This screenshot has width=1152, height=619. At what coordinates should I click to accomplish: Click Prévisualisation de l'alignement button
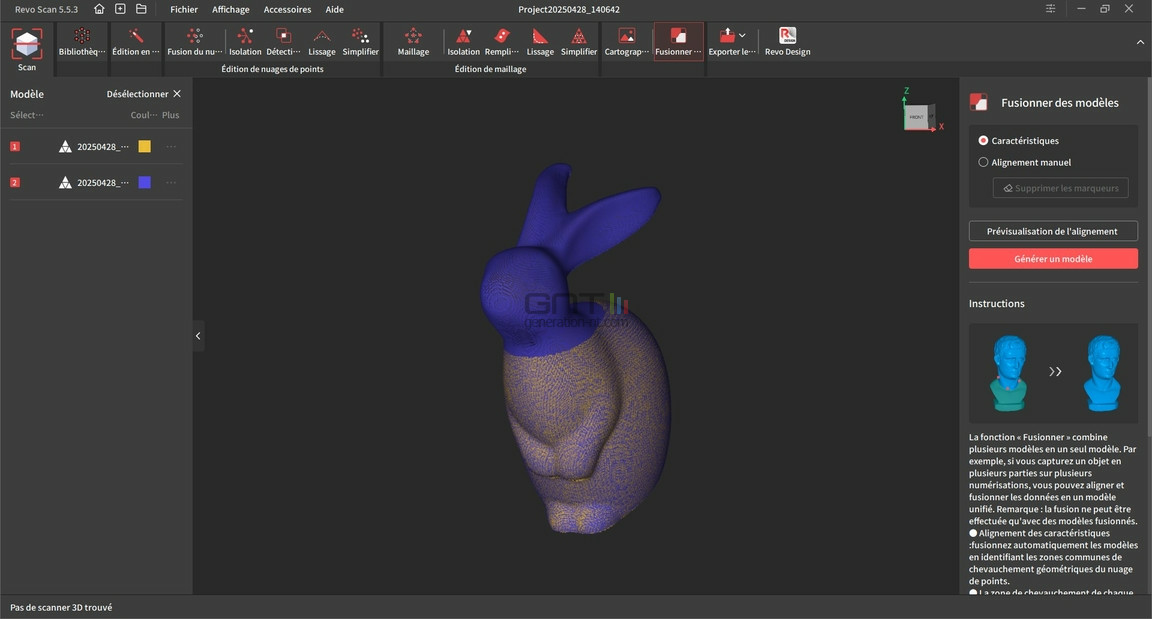pos(1053,231)
